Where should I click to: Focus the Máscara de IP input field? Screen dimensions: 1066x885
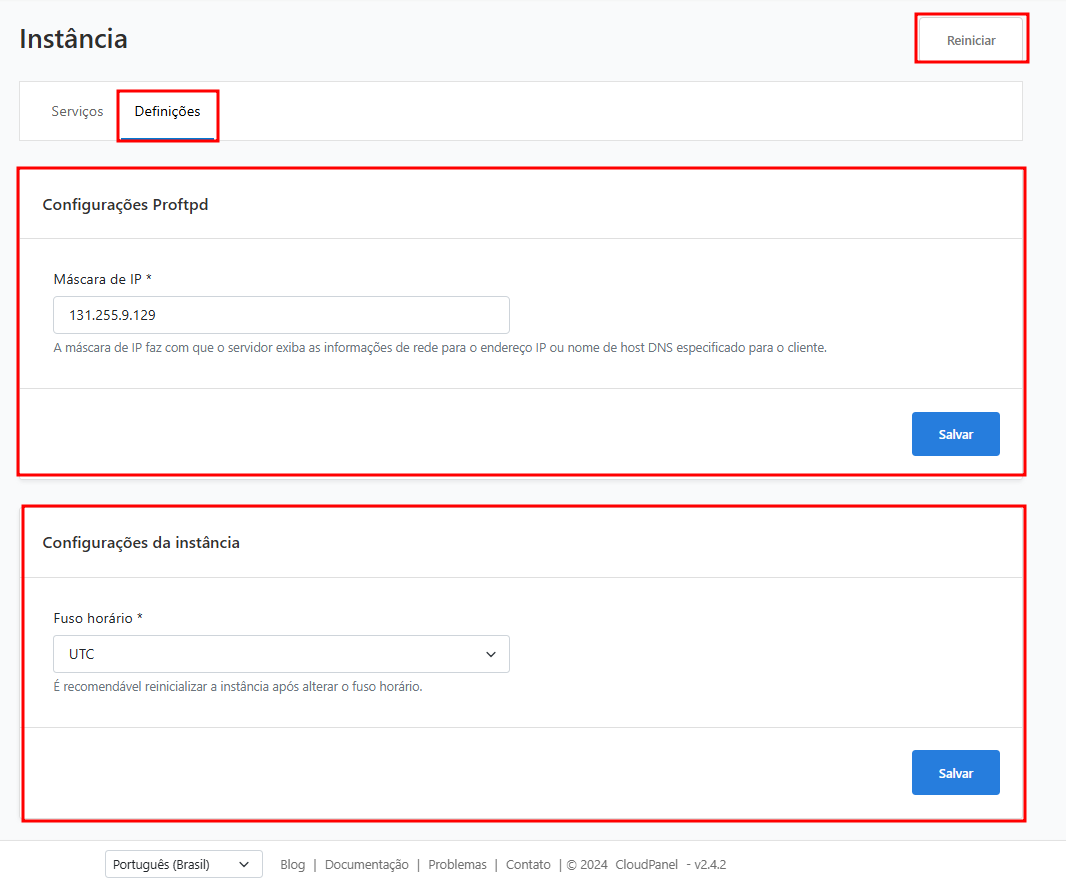point(281,315)
